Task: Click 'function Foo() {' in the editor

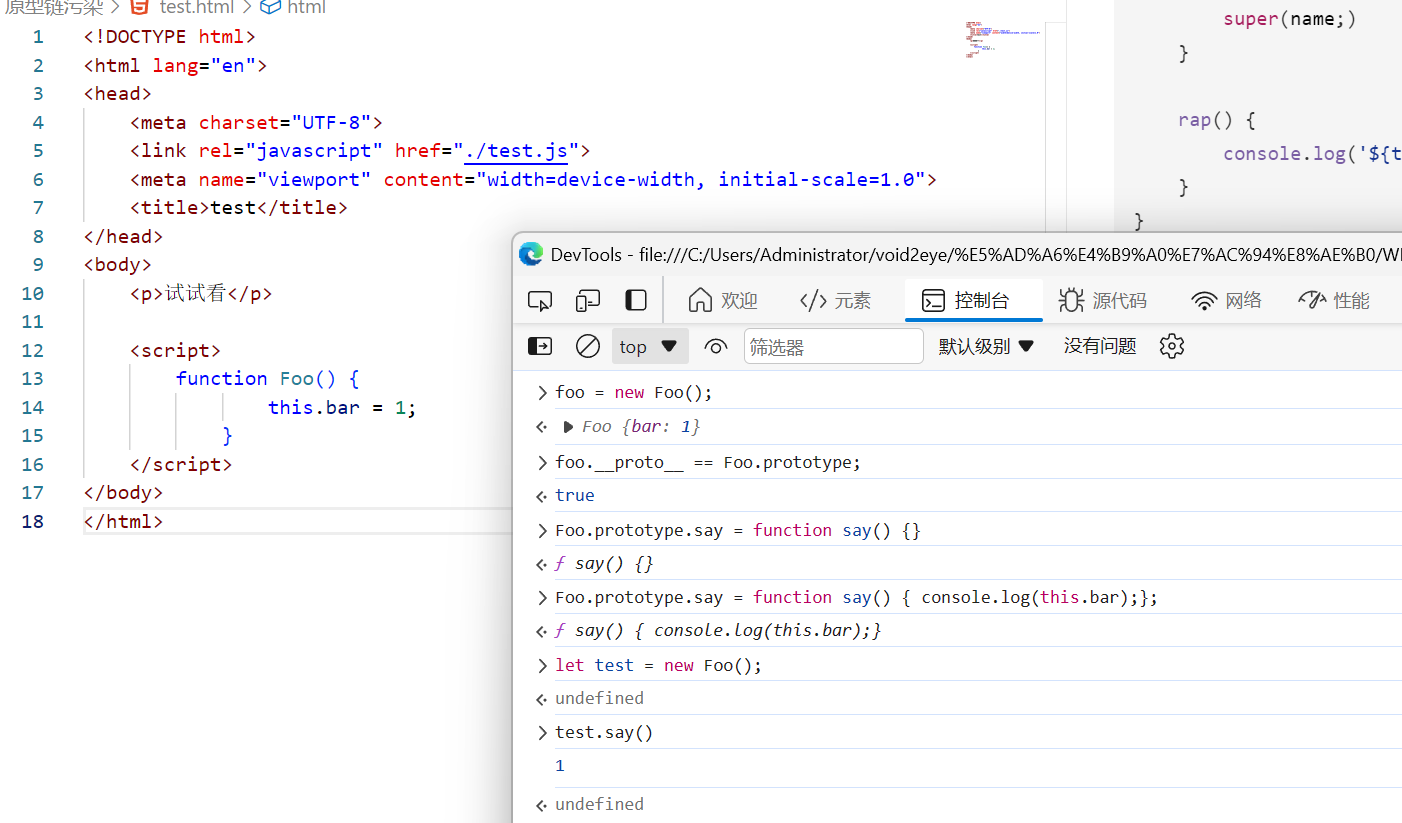Action: [x=267, y=378]
